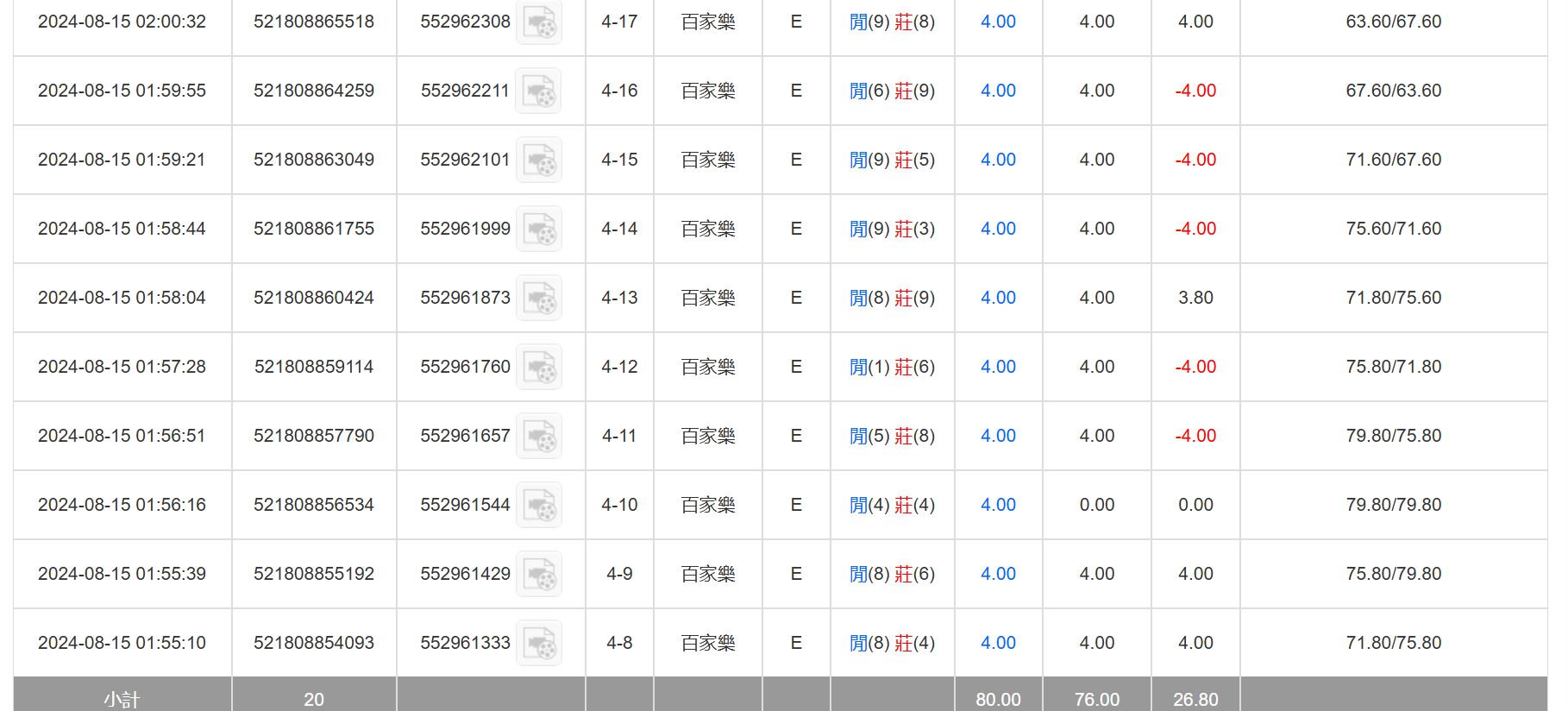Click replay icon for round 552961657
This screenshot has width=1568, height=711.
tap(539, 437)
